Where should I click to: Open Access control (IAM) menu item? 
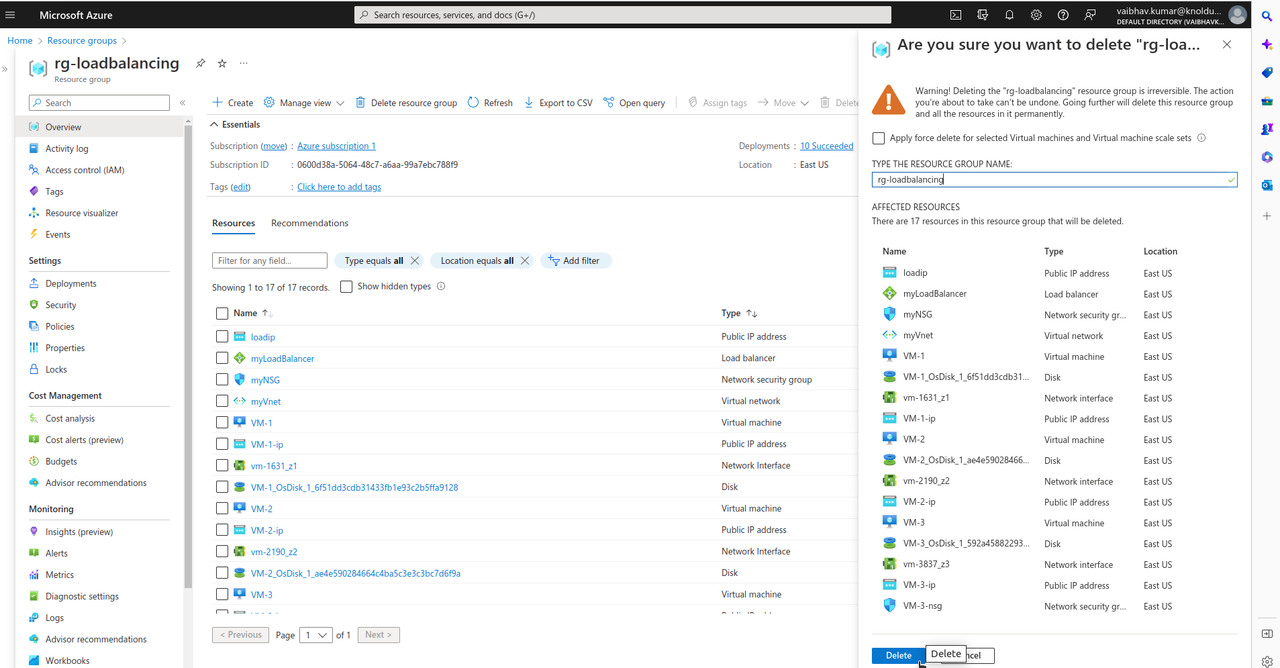point(85,170)
